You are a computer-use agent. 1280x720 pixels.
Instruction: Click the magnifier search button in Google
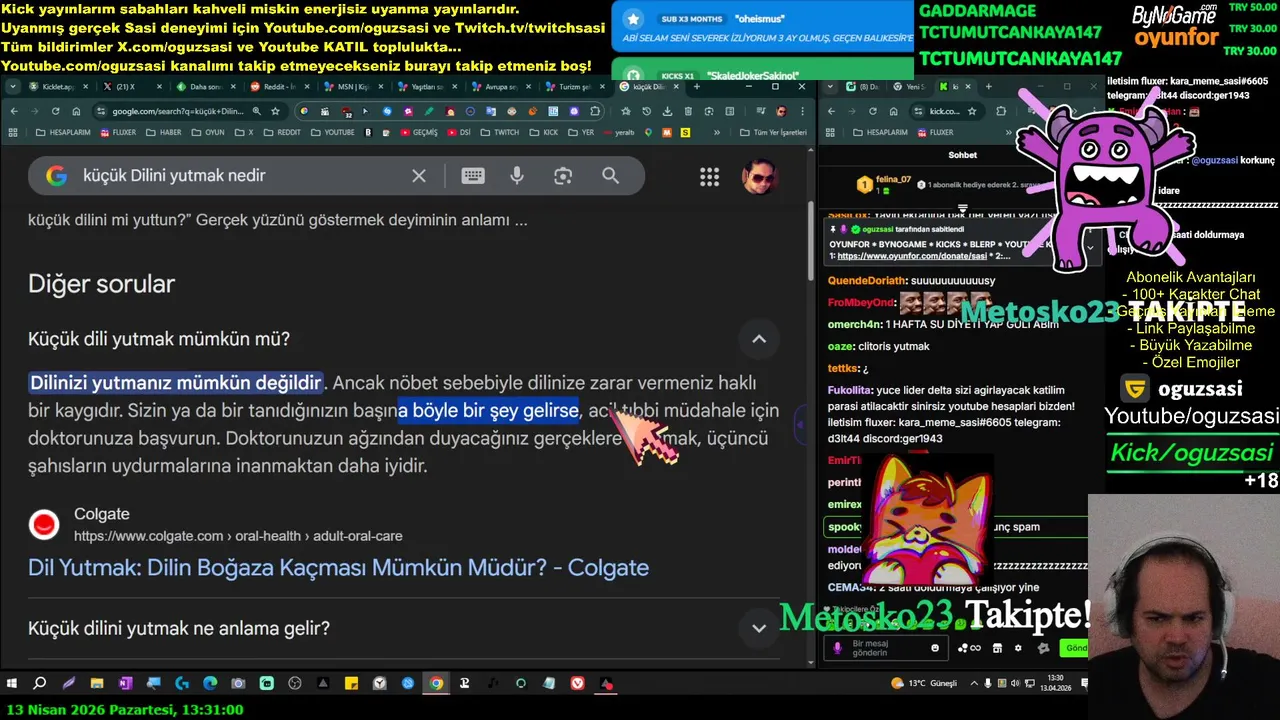tap(611, 176)
